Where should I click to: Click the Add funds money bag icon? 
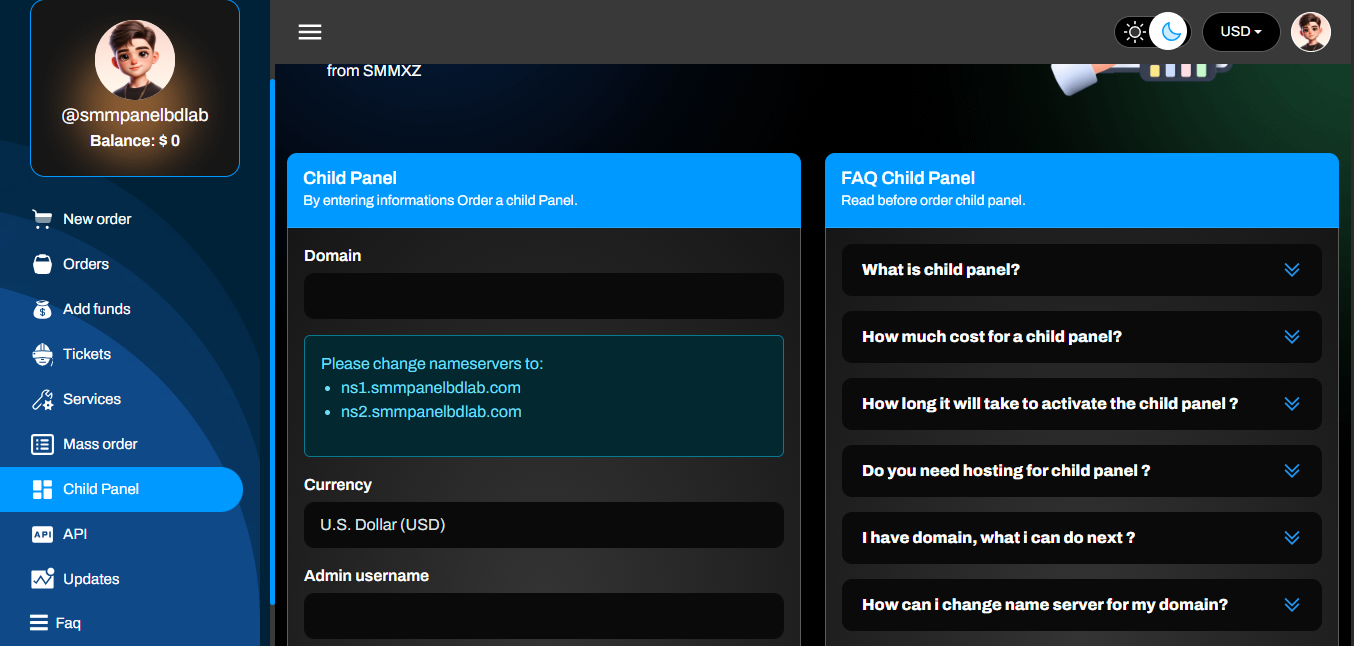(x=42, y=309)
